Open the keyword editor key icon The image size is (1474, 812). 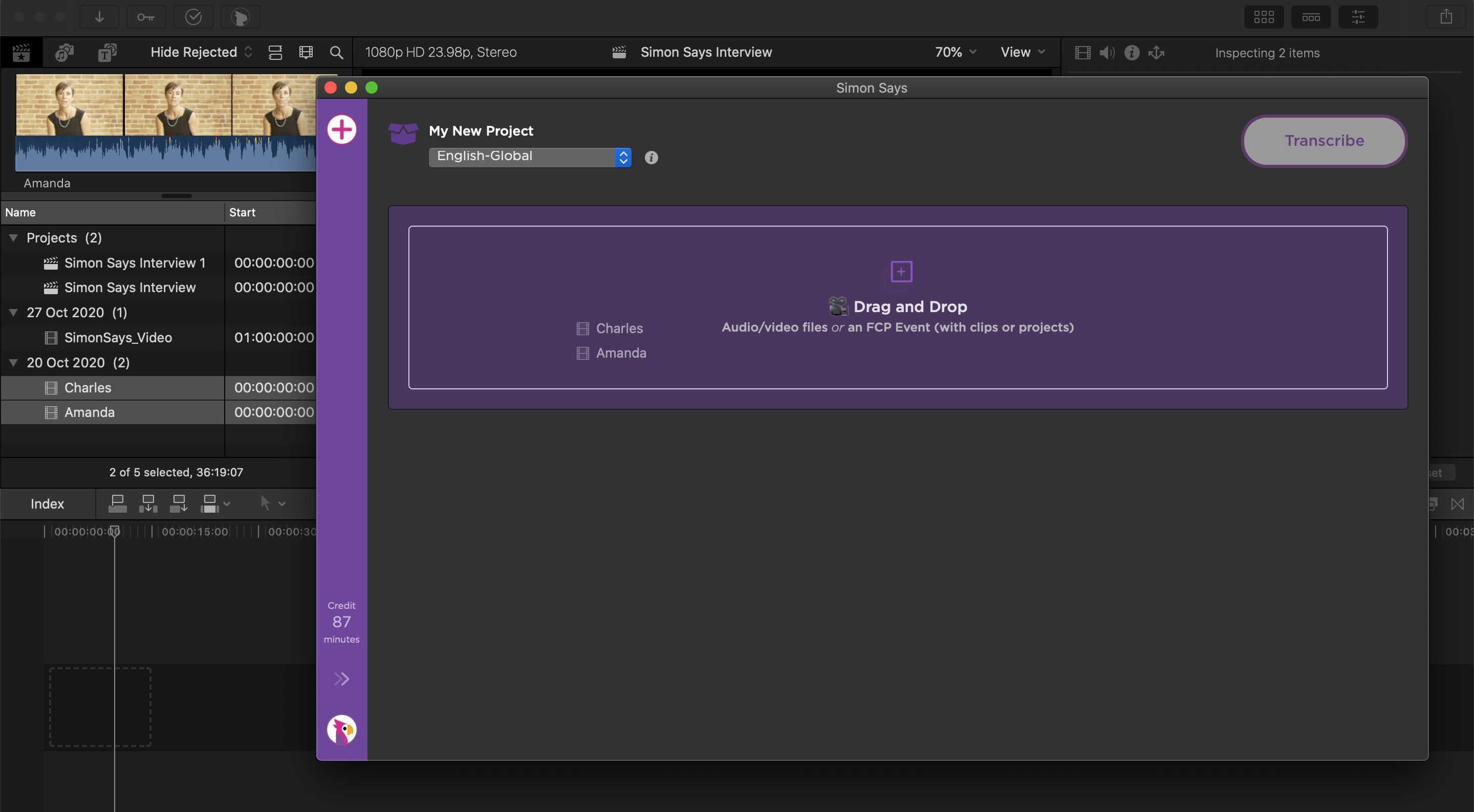click(x=145, y=17)
